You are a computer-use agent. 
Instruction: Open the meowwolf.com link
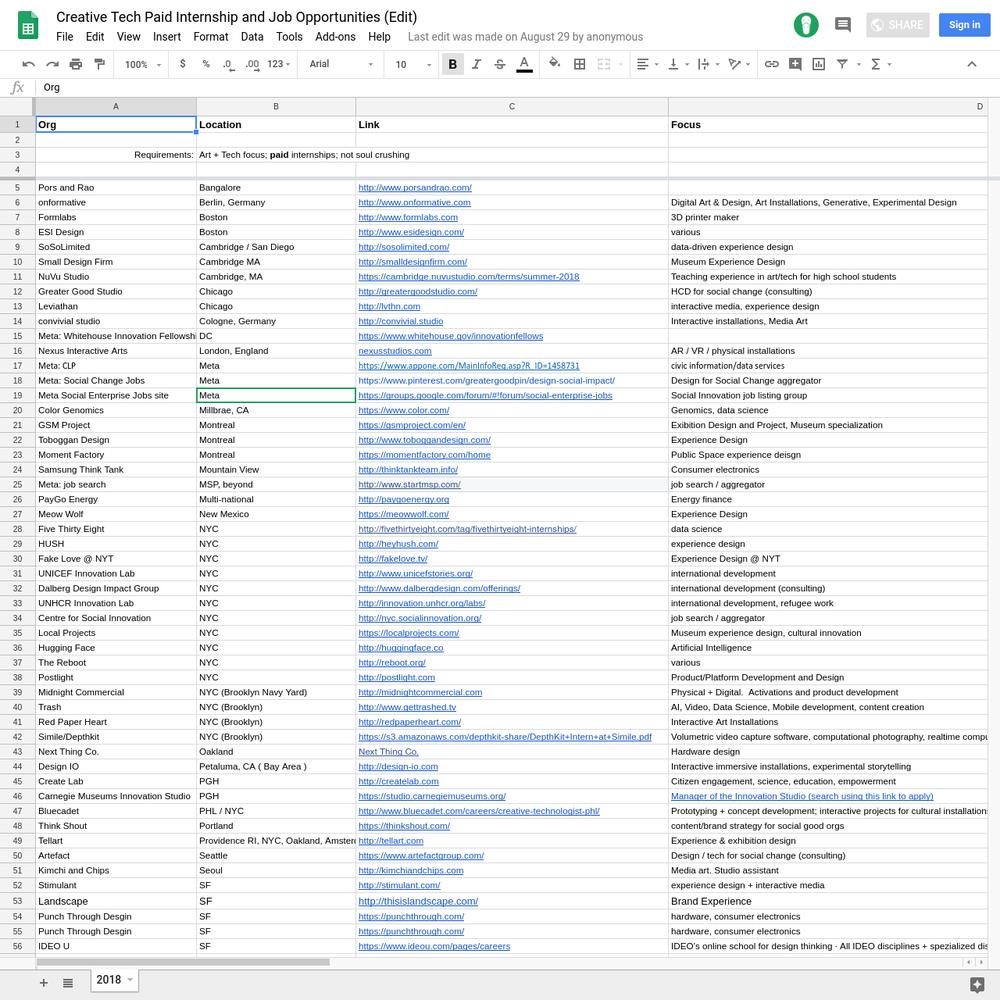(404, 514)
